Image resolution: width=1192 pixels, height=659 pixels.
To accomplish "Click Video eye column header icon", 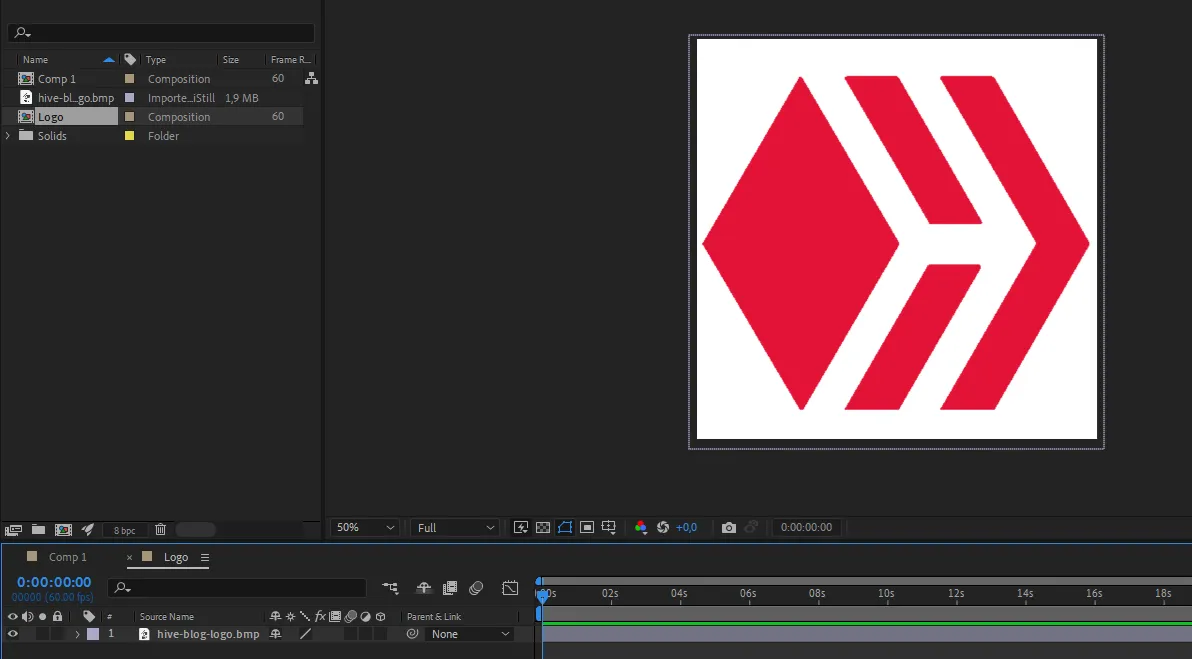I will pyautogui.click(x=12, y=616).
